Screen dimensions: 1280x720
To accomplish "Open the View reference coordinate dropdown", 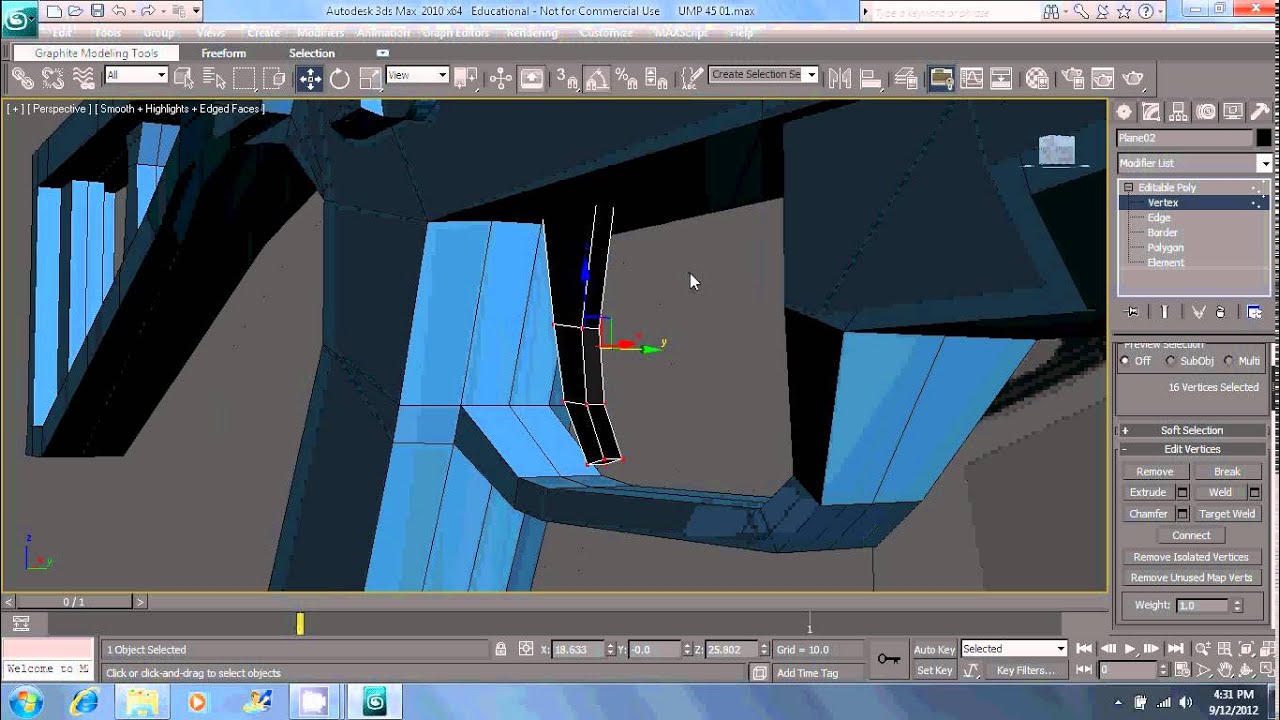I will click(417, 75).
